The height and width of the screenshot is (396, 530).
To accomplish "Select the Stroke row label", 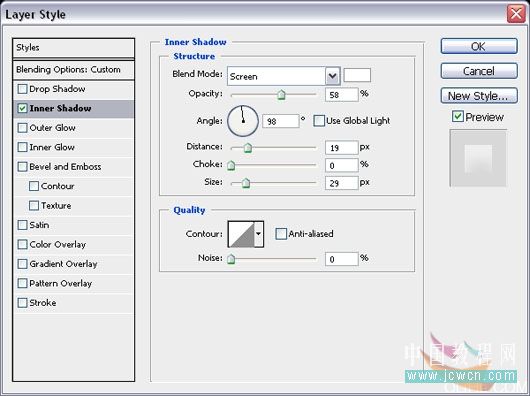I will 43,303.
